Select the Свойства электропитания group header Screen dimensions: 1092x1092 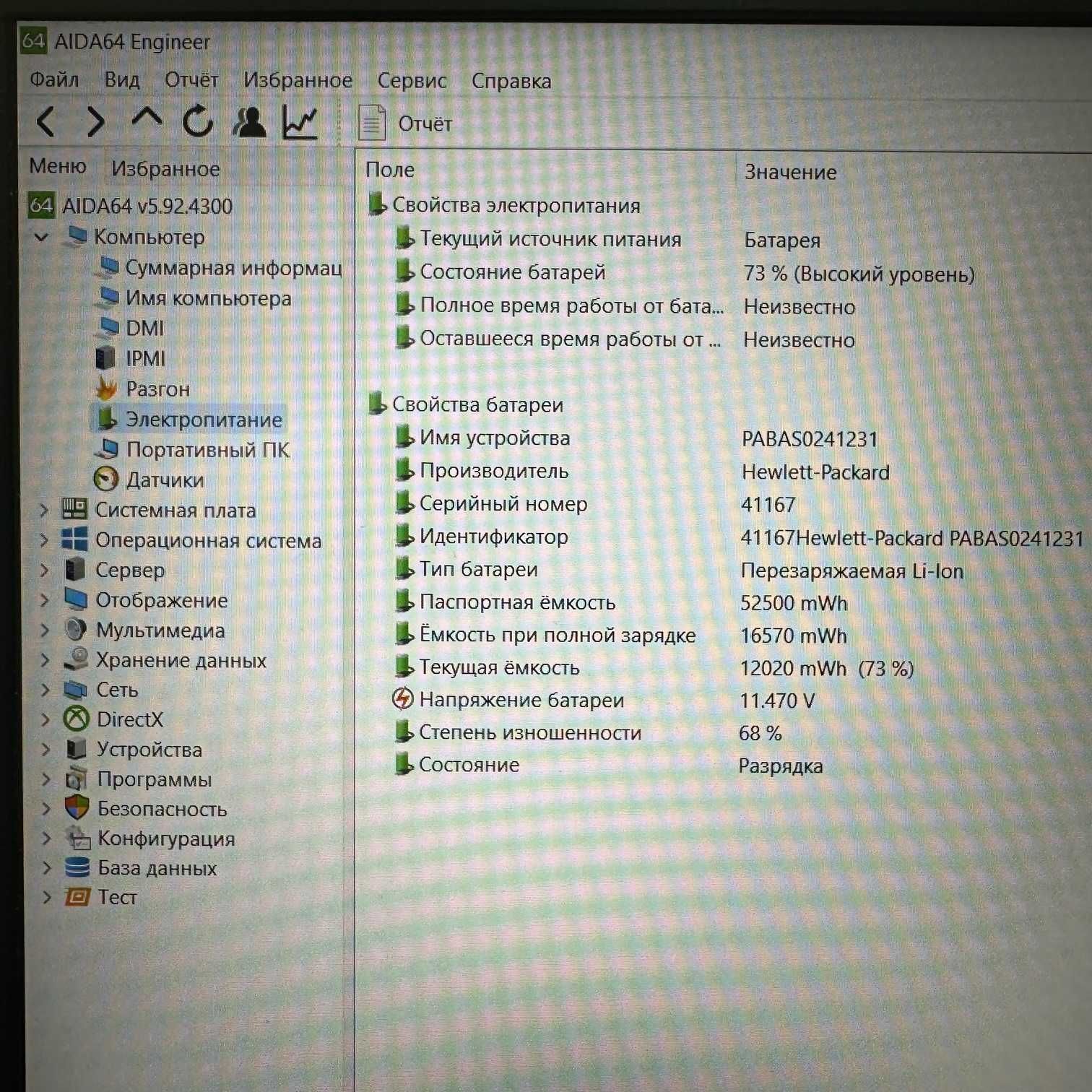504,205
